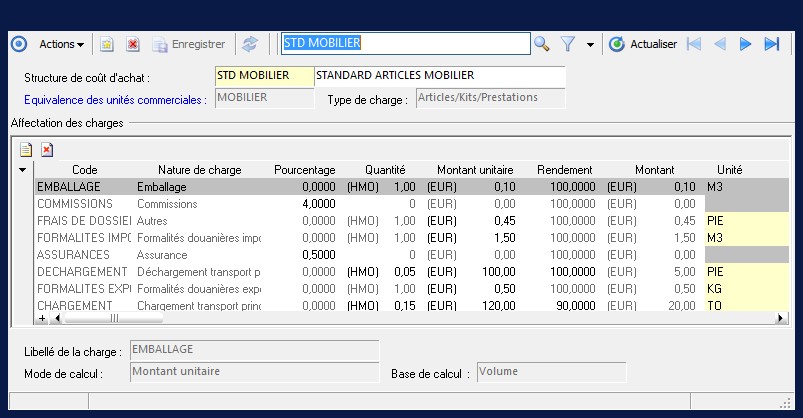
Task: Sort by the Code column header
Action: [x=84, y=170]
